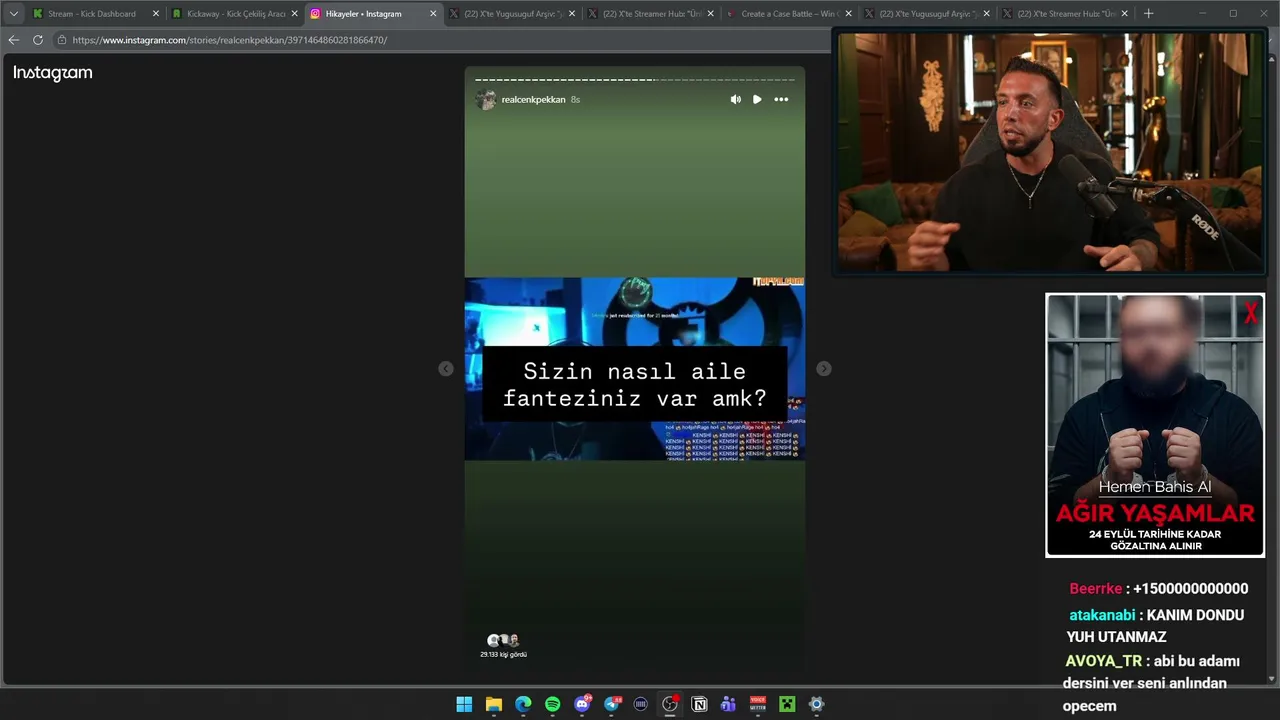The height and width of the screenshot is (720, 1280).
Task: Open the browser tab search dropdown
Action: click(x=13, y=14)
